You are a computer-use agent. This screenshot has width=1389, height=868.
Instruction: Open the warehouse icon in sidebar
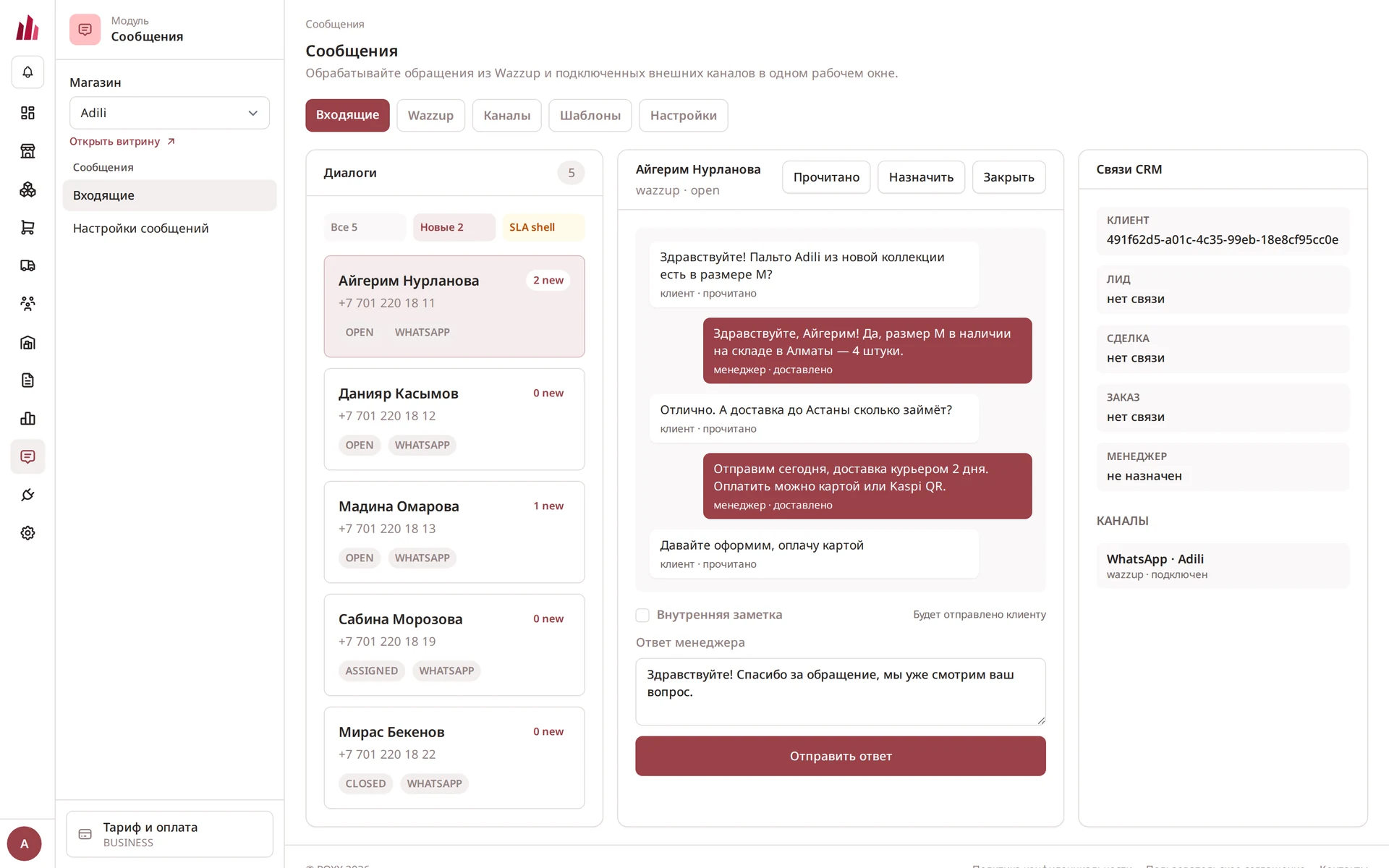(x=27, y=342)
